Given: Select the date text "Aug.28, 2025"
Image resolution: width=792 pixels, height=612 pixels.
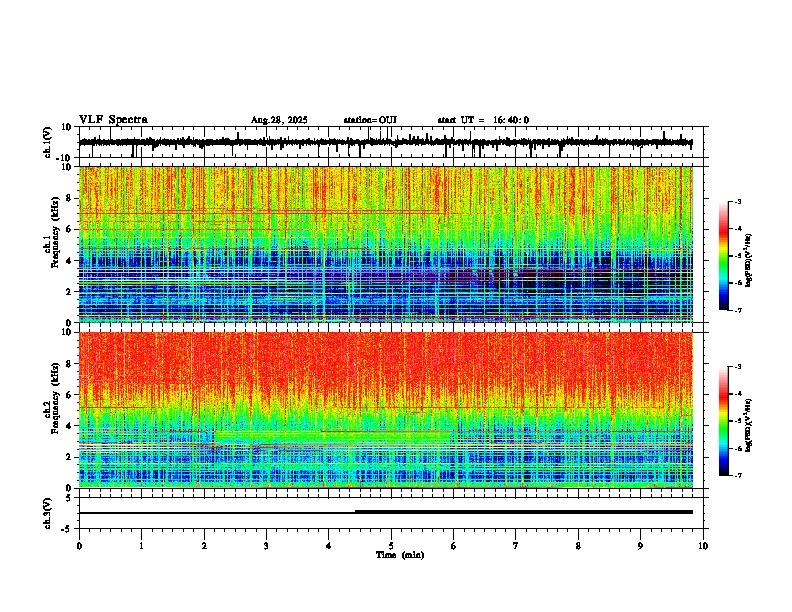Looking at the screenshot, I should (279, 120).
